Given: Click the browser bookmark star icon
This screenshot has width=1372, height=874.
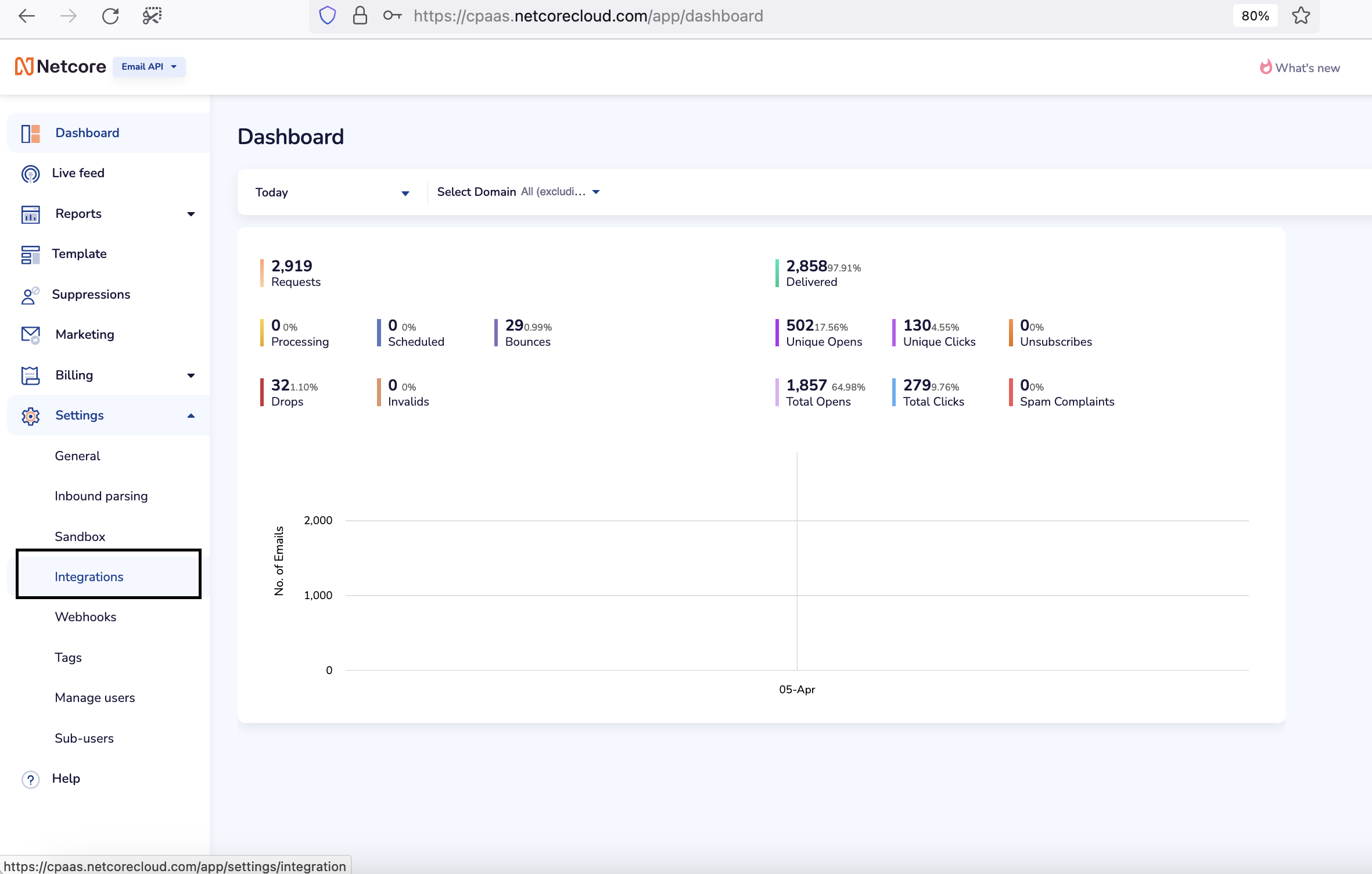Looking at the screenshot, I should click(1301, 16).
